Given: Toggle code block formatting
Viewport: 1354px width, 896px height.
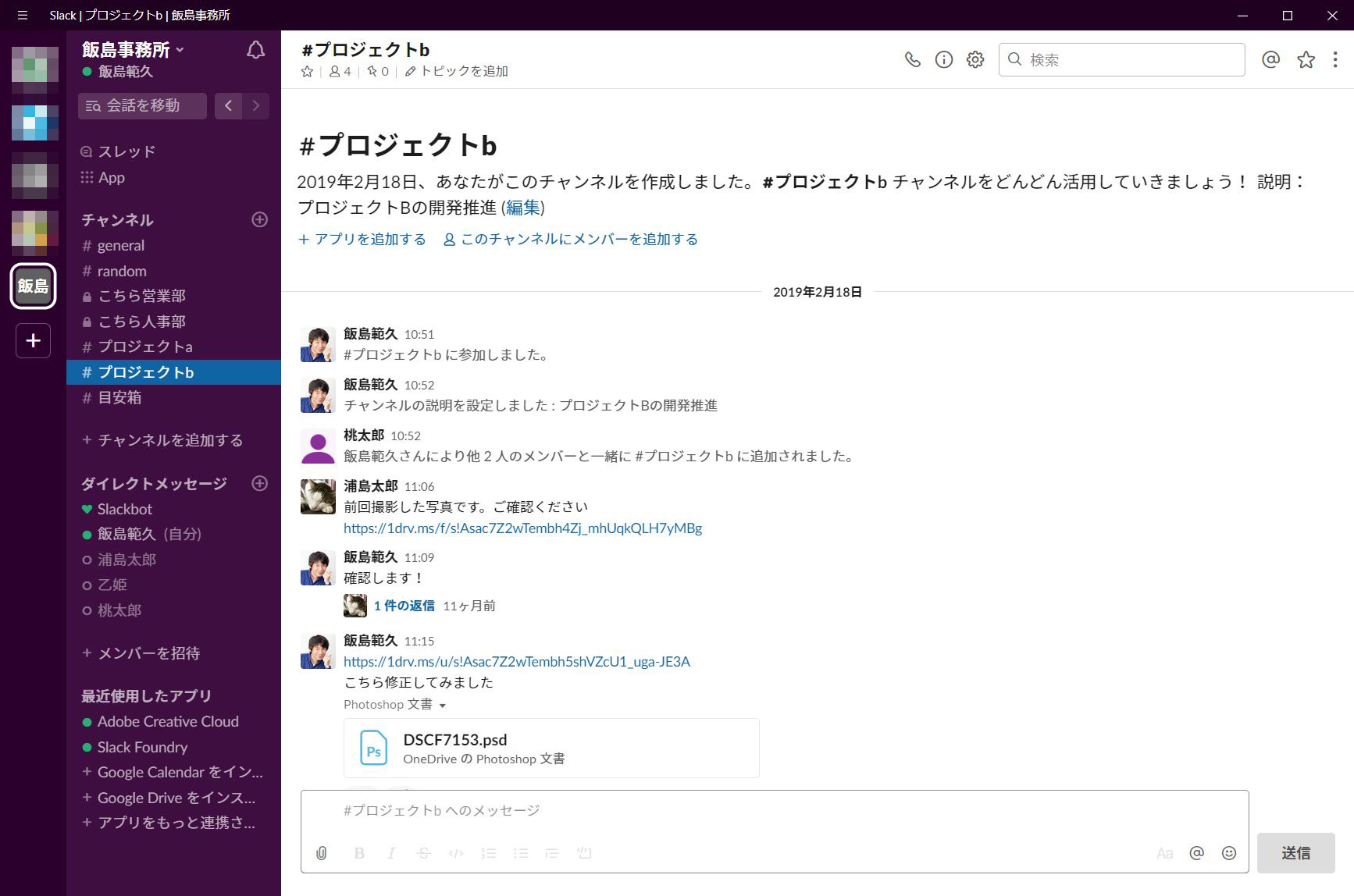Looking at the screenshot, I should 584,853.
